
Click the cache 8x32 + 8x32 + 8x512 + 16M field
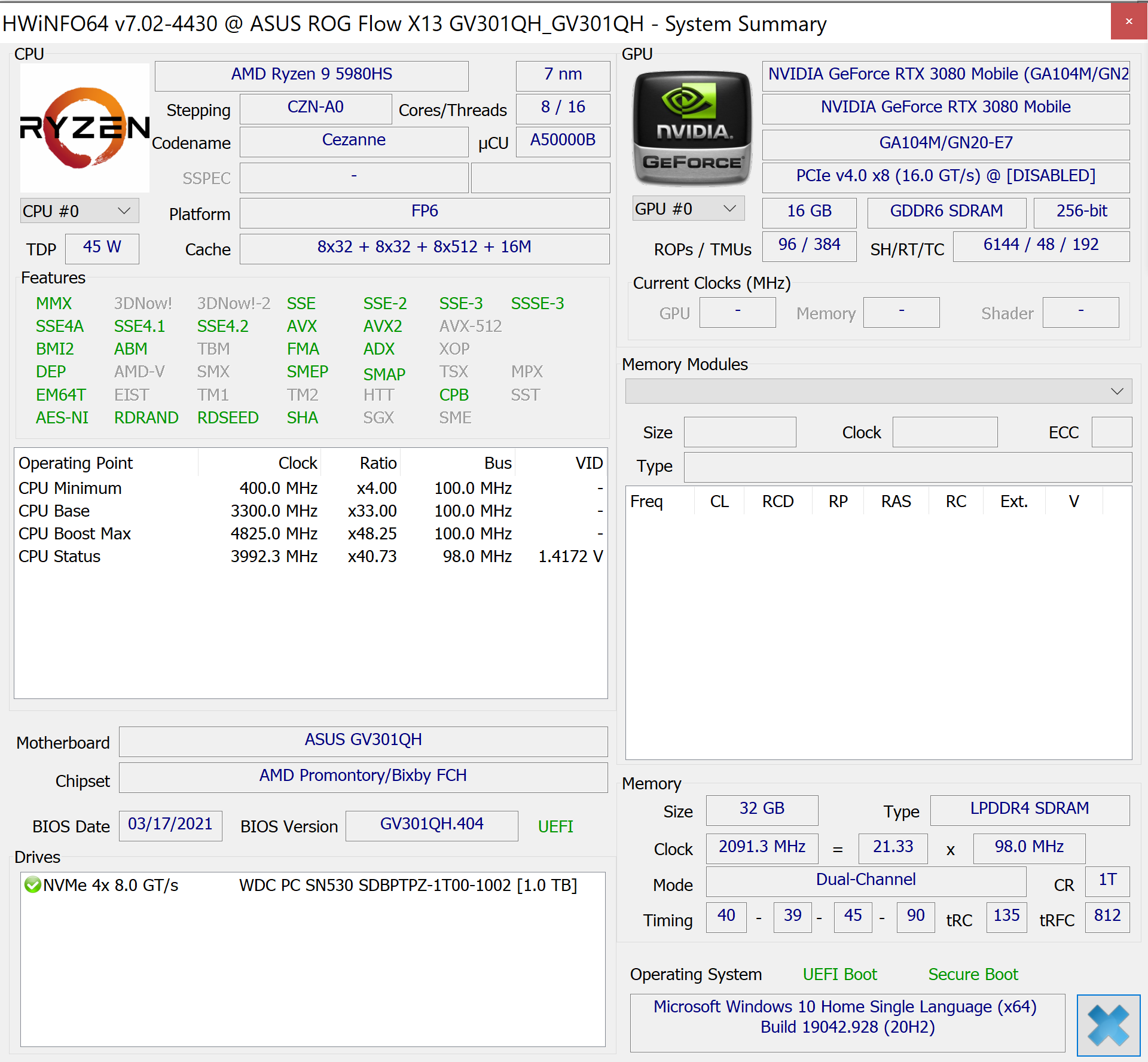(x=425, y=248)
